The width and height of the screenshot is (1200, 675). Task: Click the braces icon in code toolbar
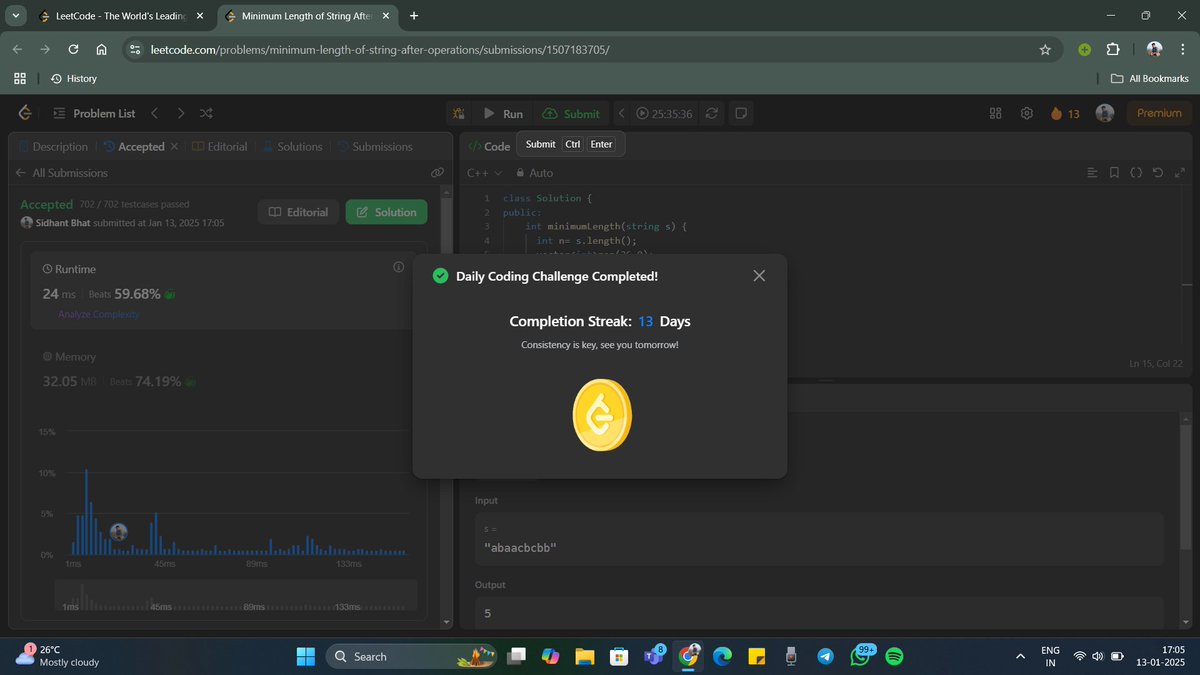(x=1136, y=173)
